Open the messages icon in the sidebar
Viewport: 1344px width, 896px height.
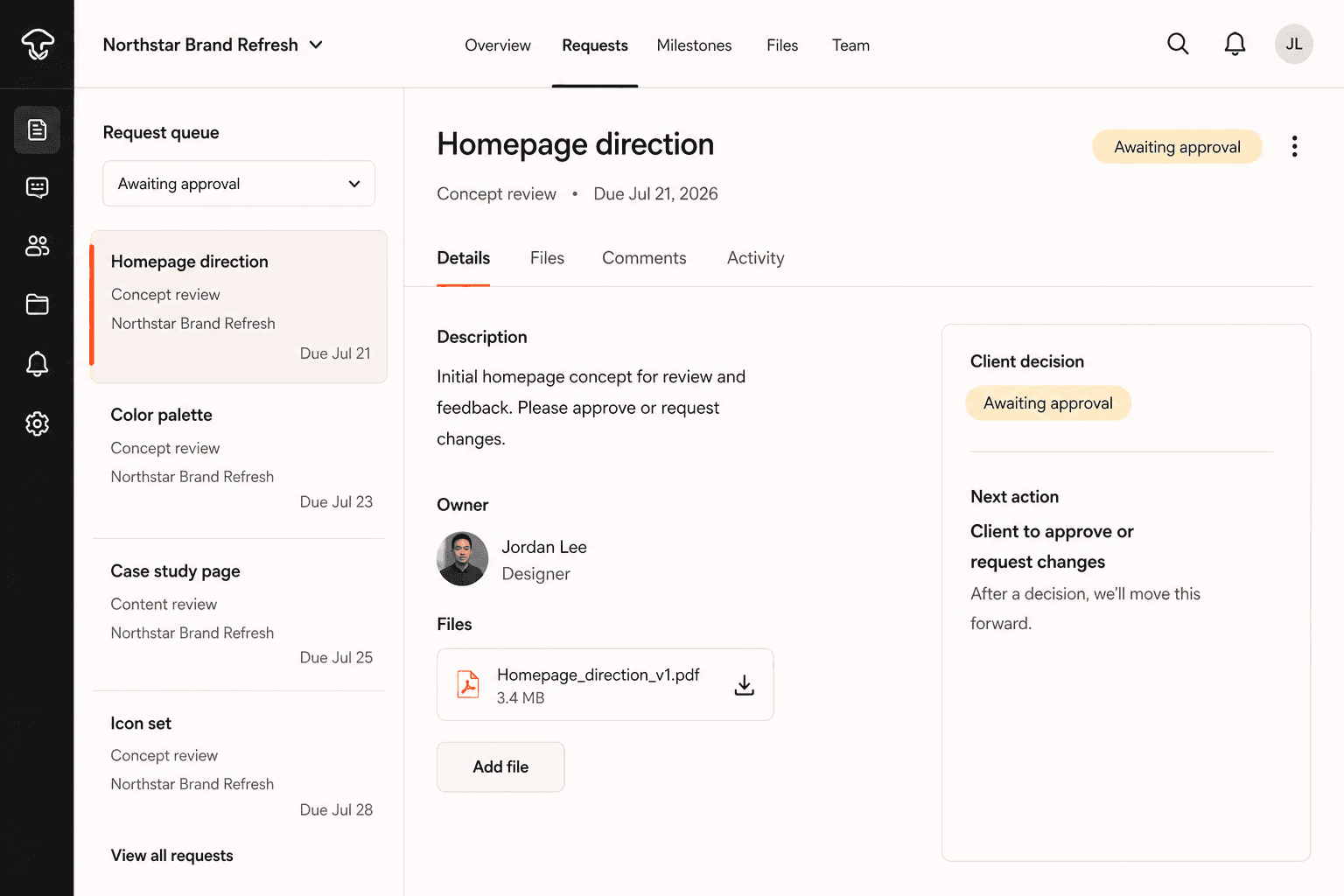[x=37, y=187]
